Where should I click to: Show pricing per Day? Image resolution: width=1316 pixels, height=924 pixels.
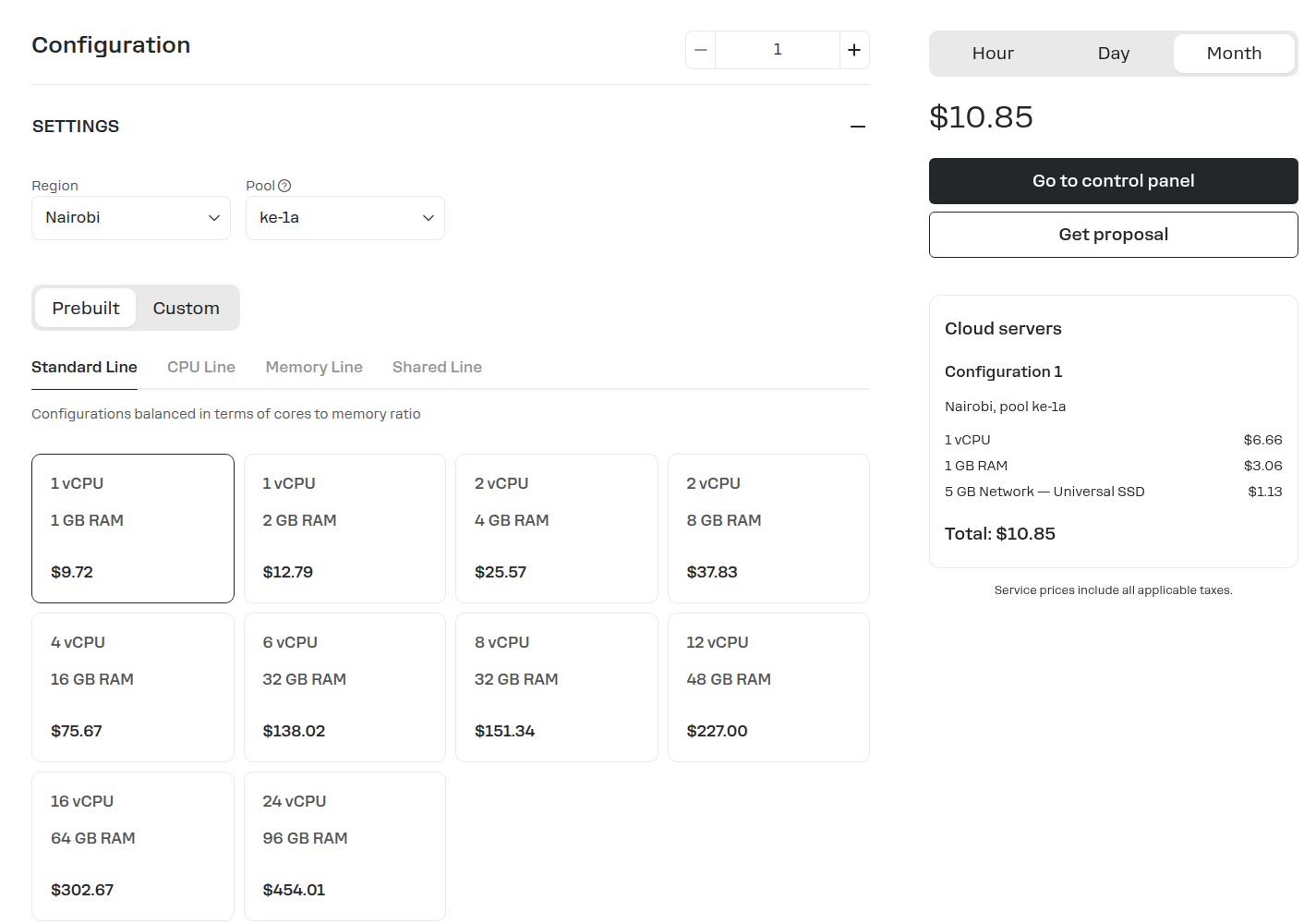coord(1114,54)
